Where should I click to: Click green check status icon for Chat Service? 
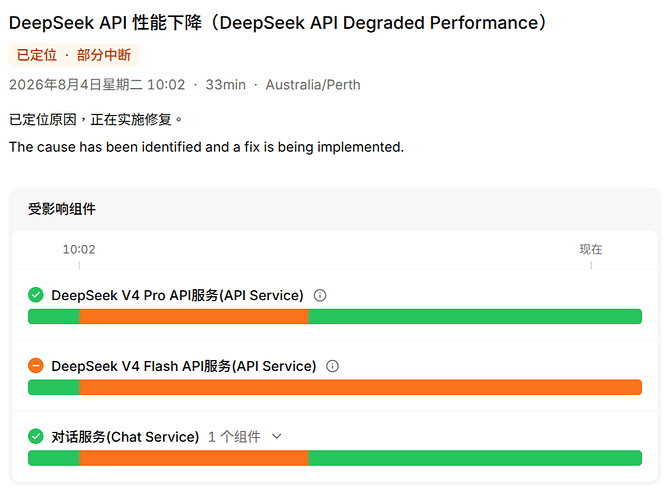36,436
